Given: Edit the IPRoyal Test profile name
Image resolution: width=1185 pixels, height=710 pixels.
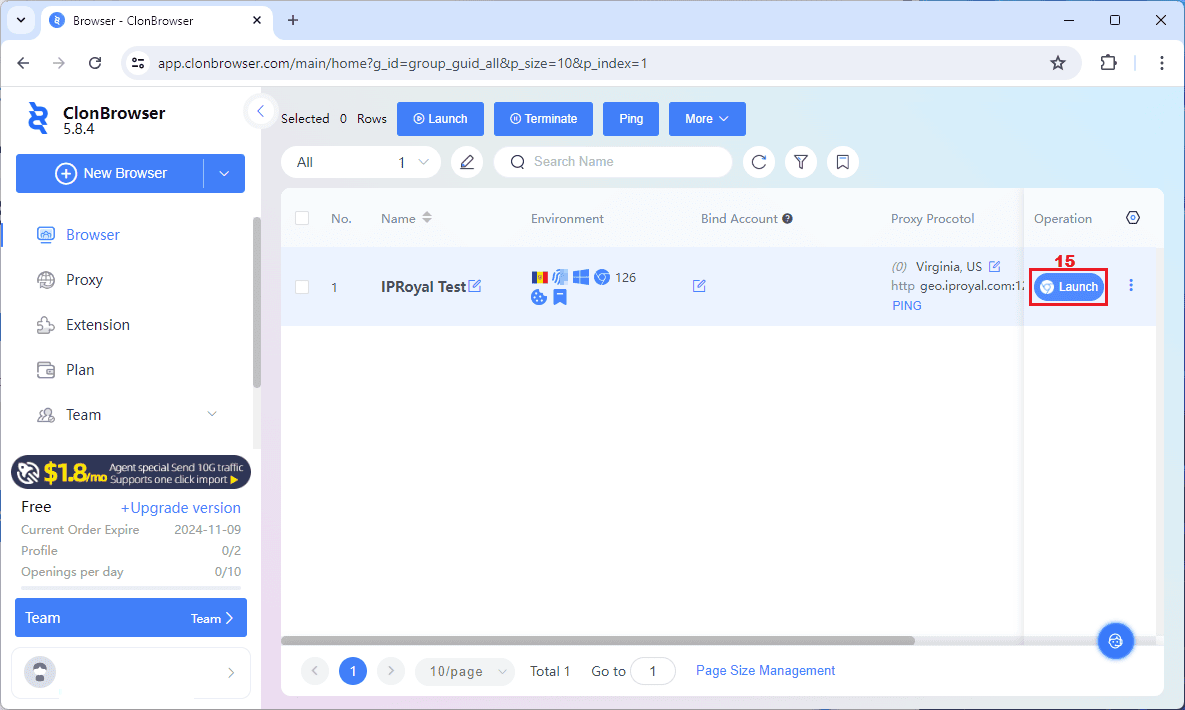Looking at the screenshot, I should (475, 286).
